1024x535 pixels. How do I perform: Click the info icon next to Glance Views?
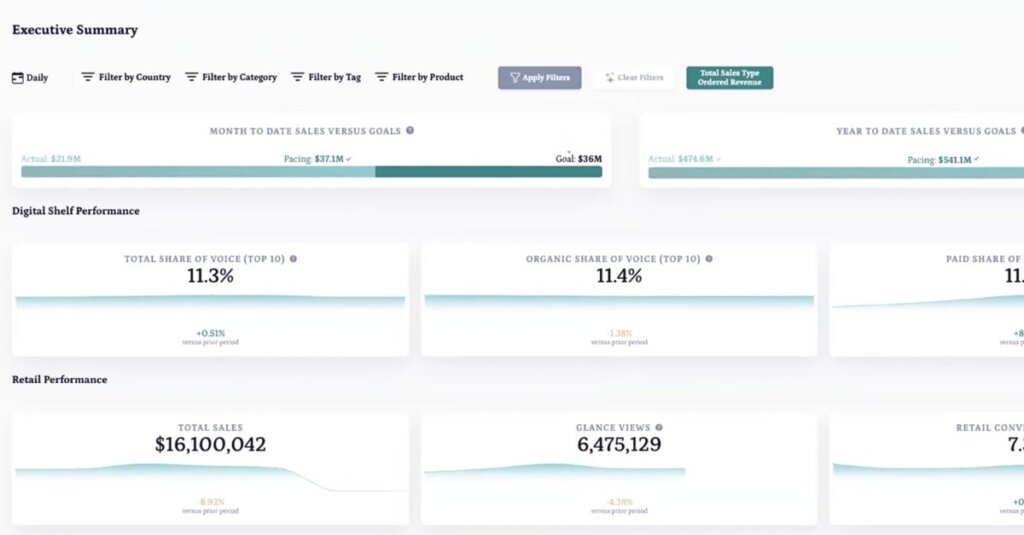[x=658, y=428]
